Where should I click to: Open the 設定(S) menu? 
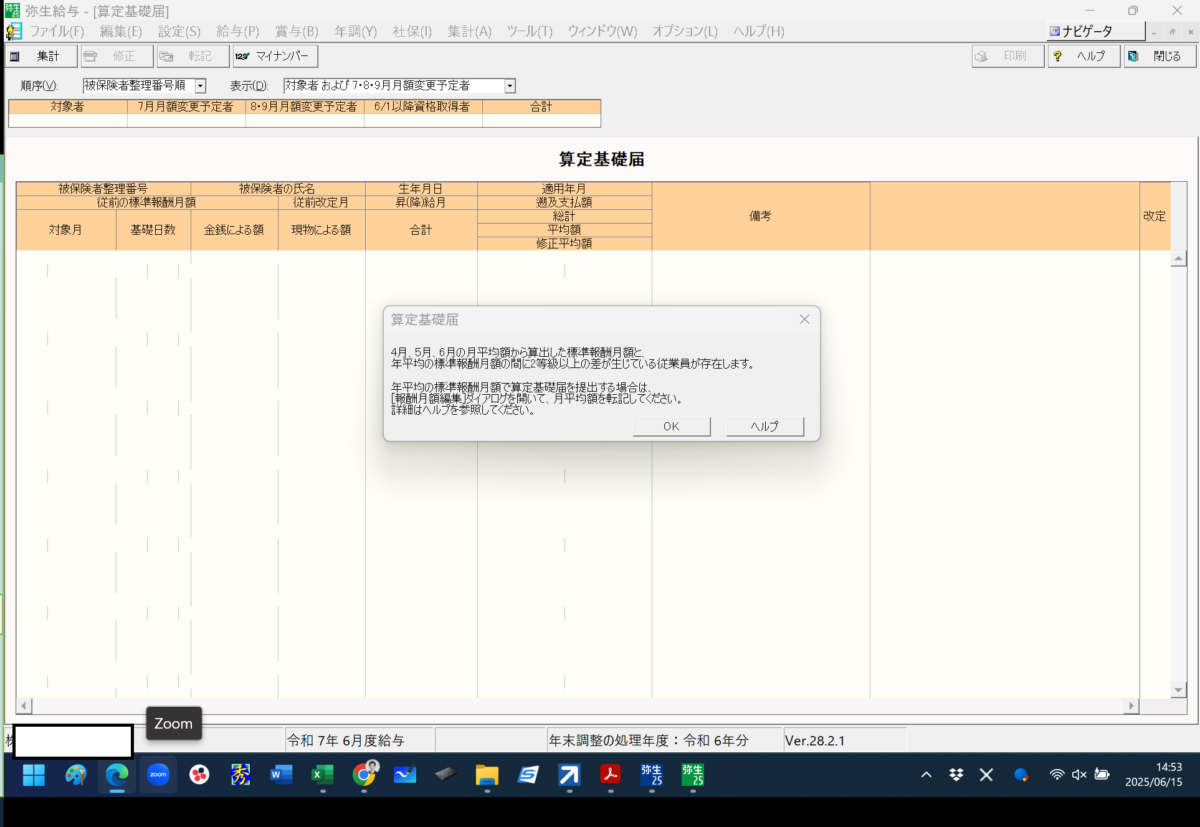tap(179, 31)
